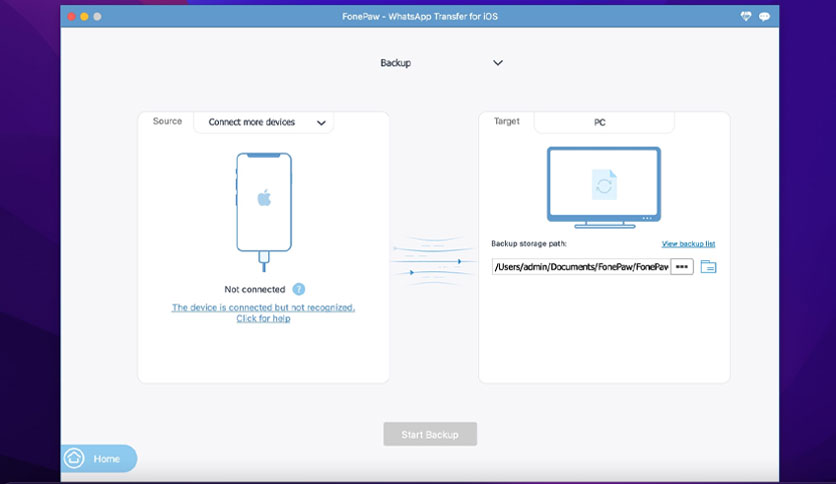Viewport: 836px width, 484px height.
Task: Click the chevron arrow of the Backup selector
Action: click(497, 63)
